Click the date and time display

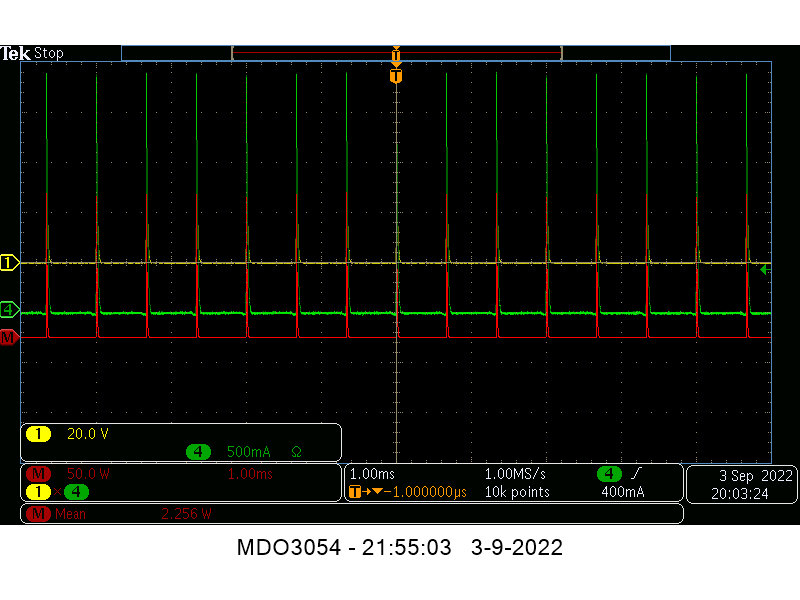pyautogui.click(x=739, y=484)
